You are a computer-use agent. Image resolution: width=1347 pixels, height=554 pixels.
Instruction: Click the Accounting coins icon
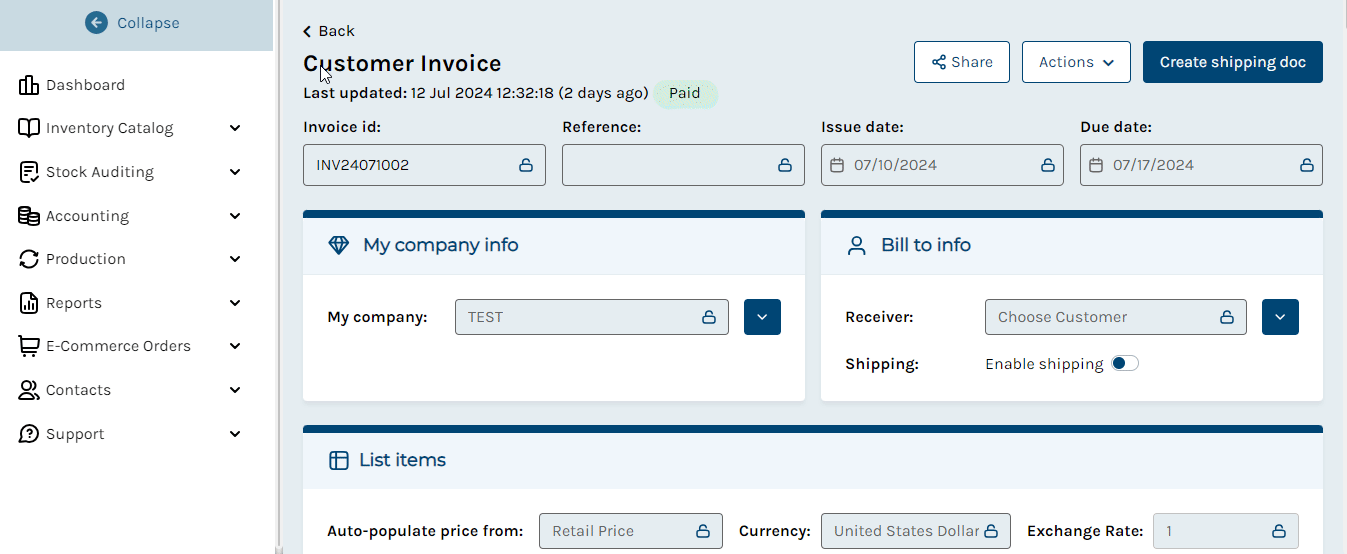29,216
